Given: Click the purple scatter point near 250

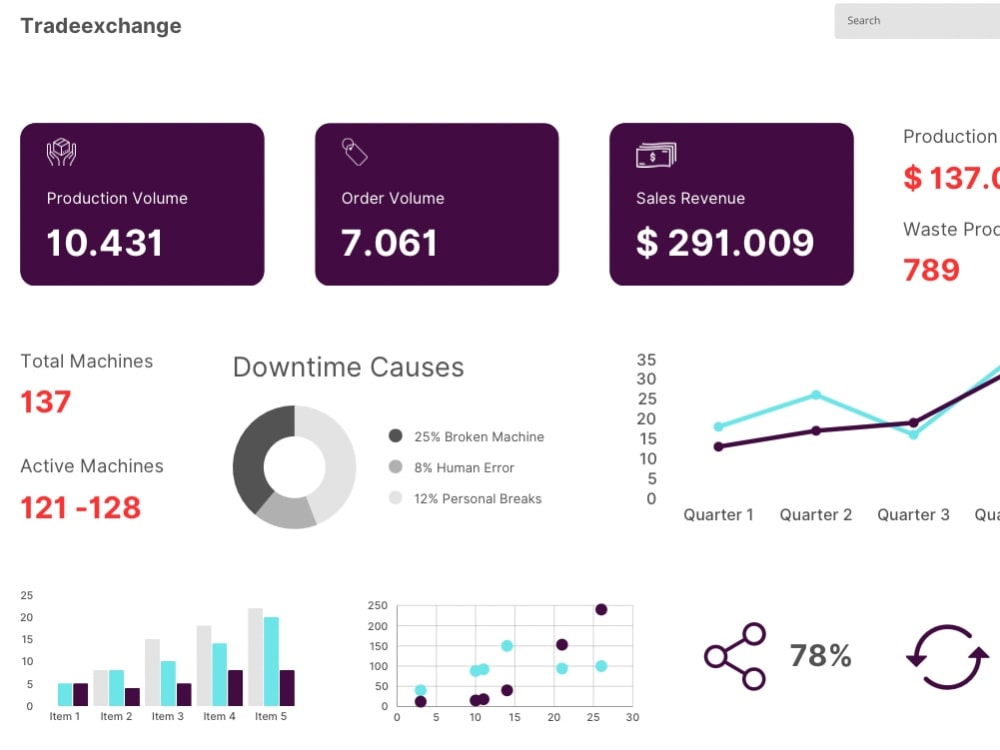Looking at the screenshot, I should pos(601,610).
